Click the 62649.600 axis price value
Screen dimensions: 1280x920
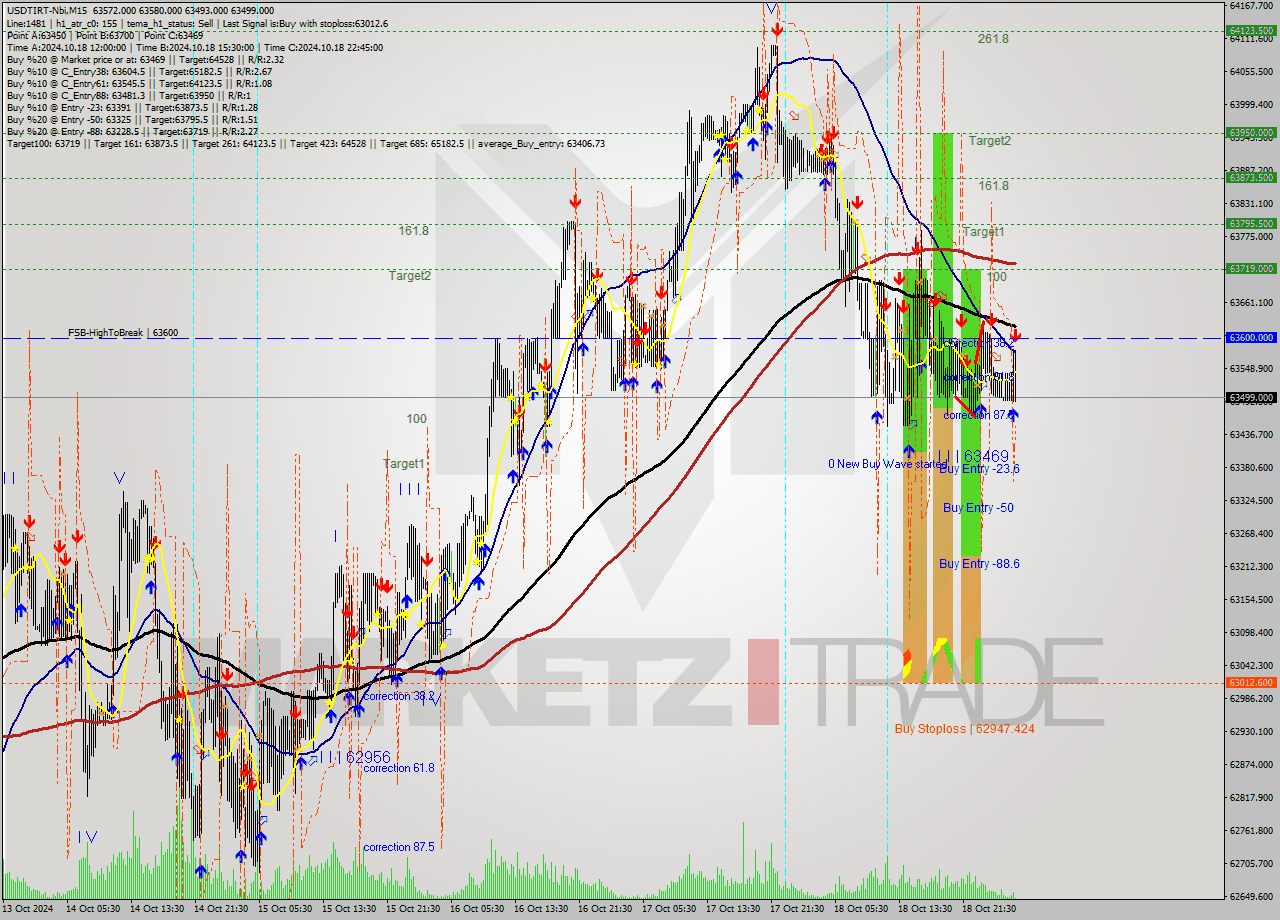(x=1250, y=896)
